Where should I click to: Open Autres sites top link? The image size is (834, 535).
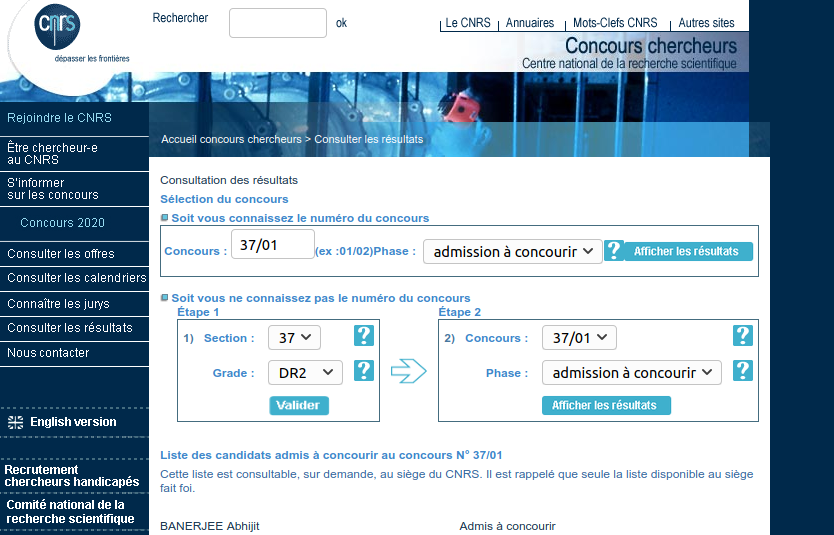coord(706,23)
